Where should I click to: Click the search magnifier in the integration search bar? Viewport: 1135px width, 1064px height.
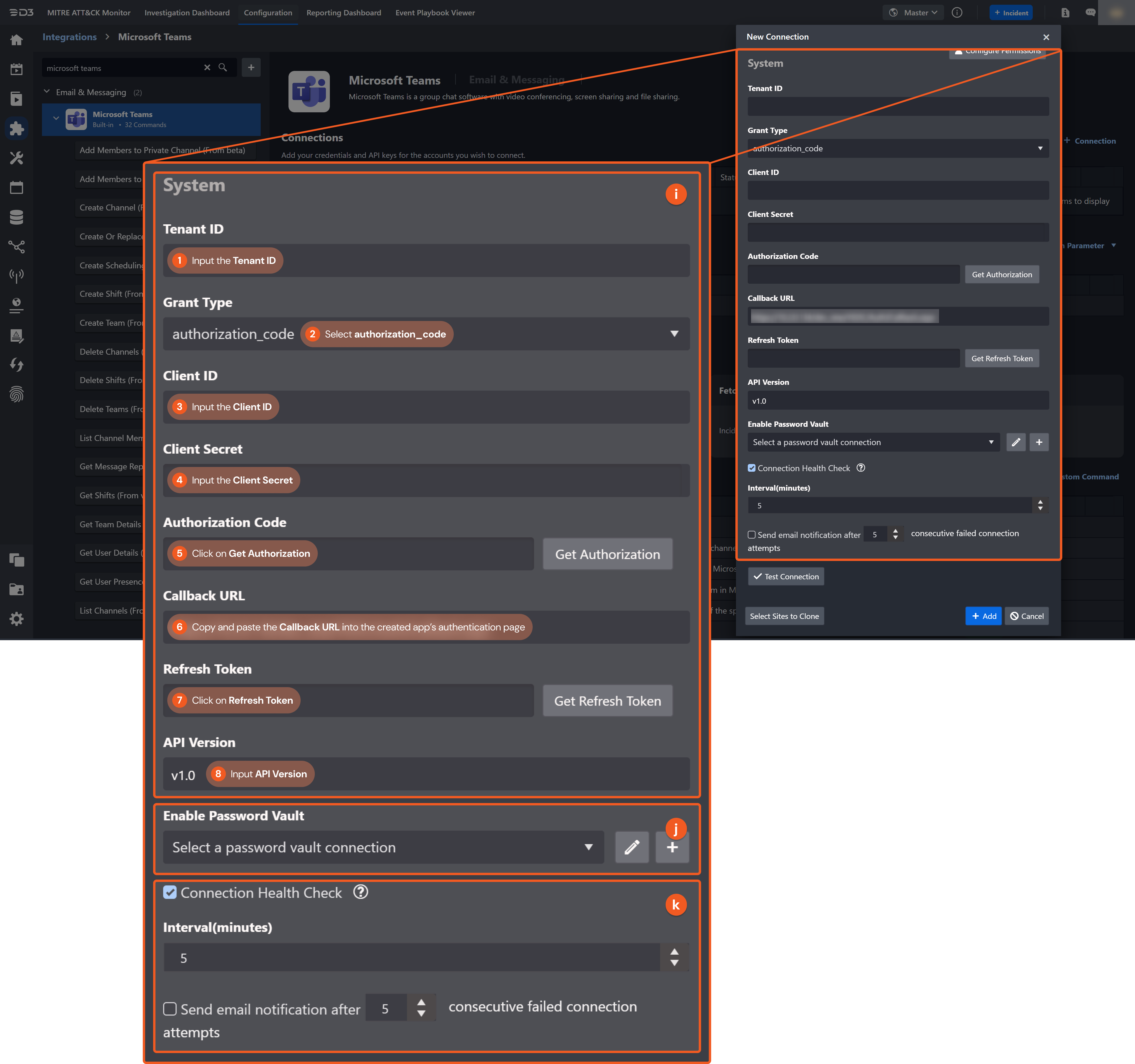(223, 67)
